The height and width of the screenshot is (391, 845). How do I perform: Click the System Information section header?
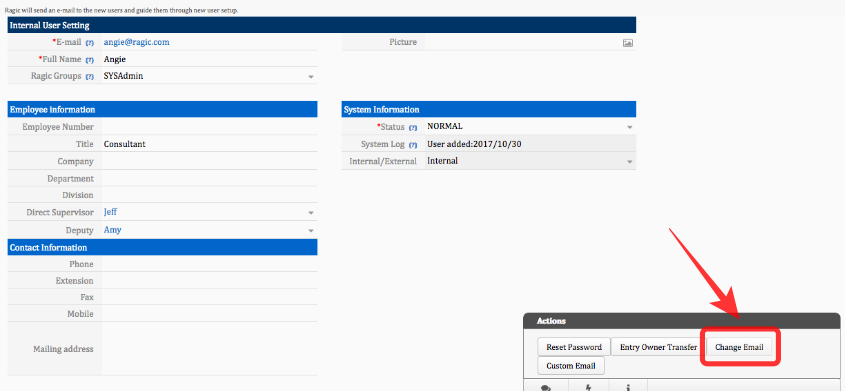(489, 109)
